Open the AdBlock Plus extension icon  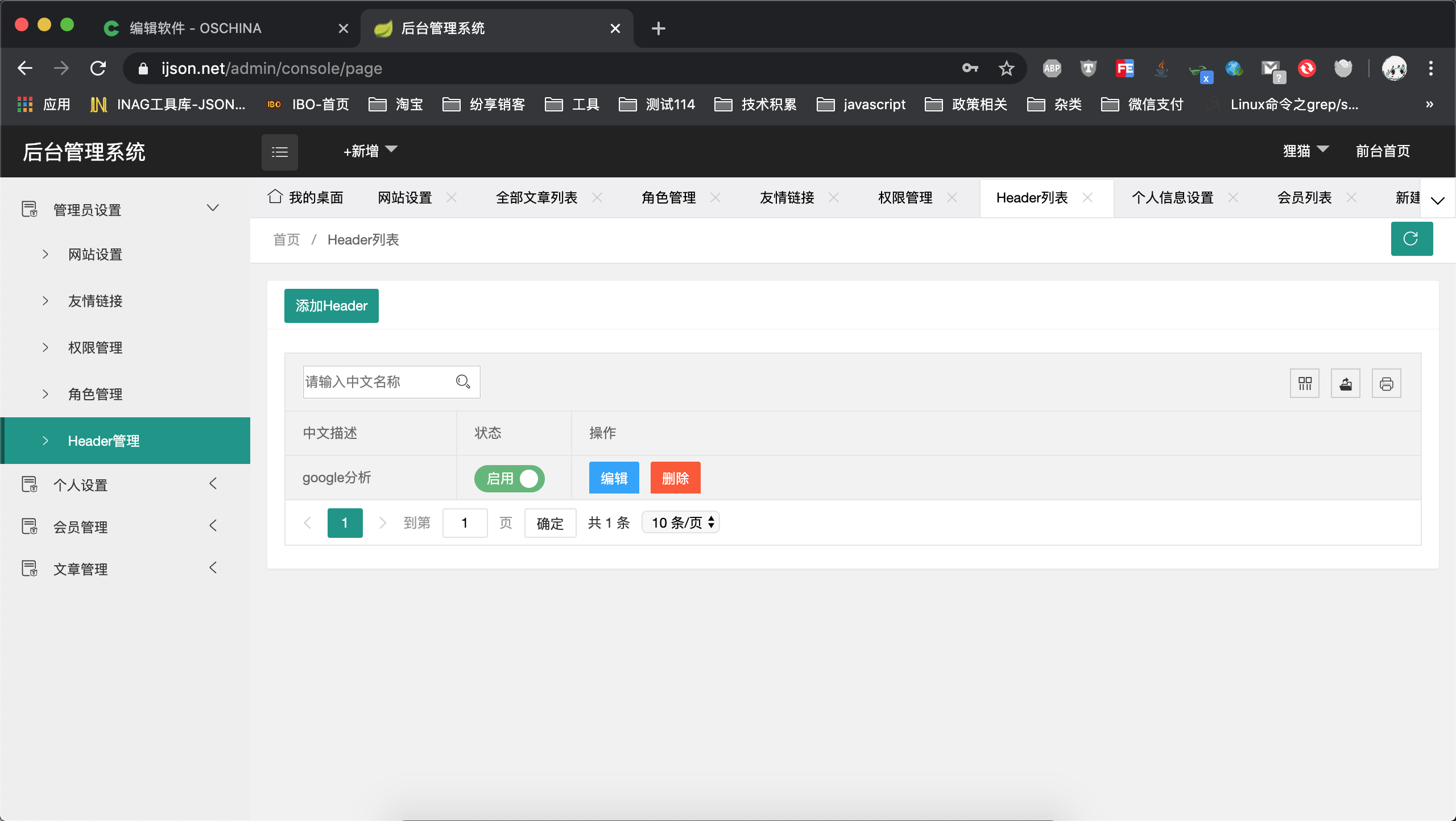(x=1052, y=68)
